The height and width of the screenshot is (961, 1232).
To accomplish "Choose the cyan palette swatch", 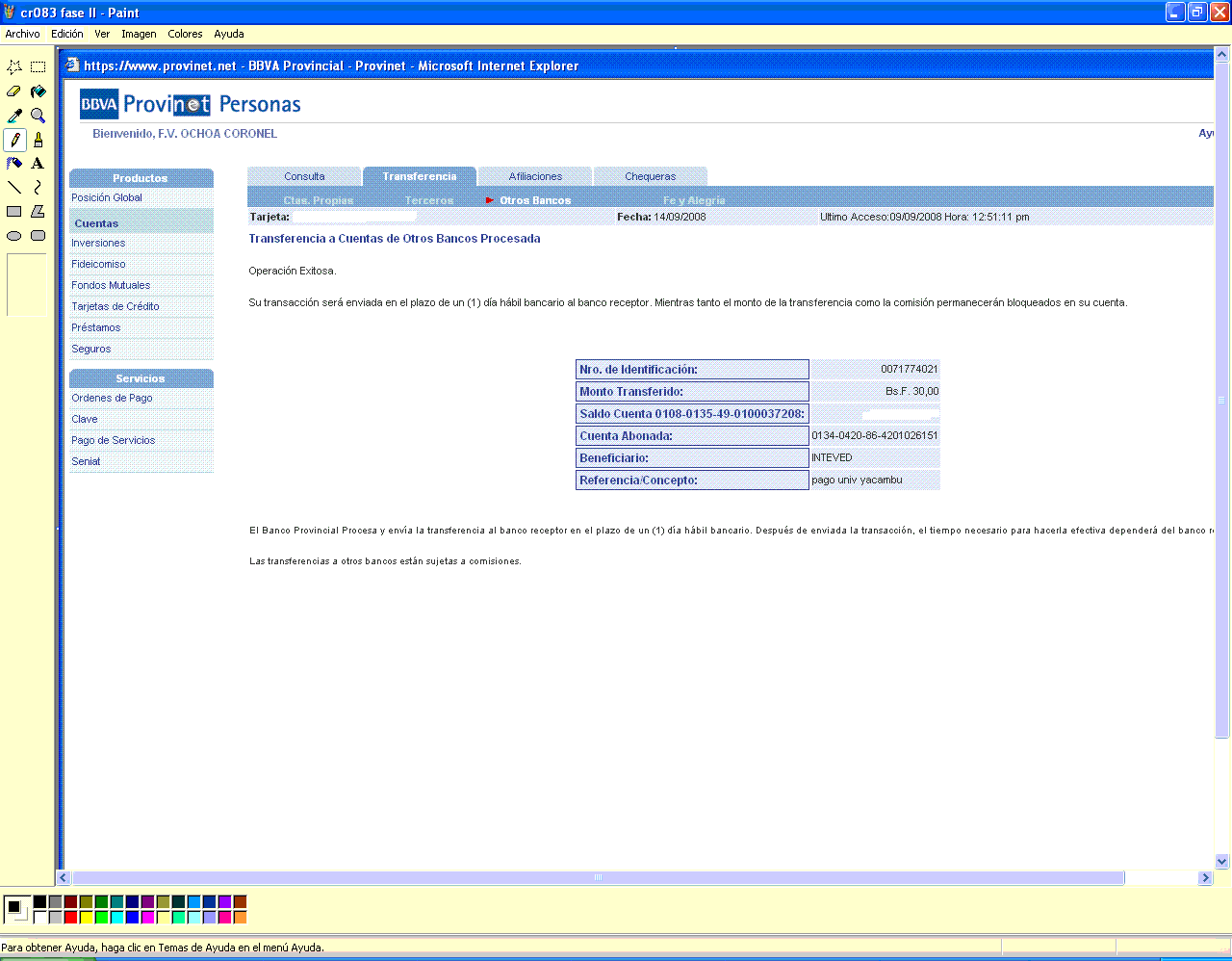I will coord(116,918).
